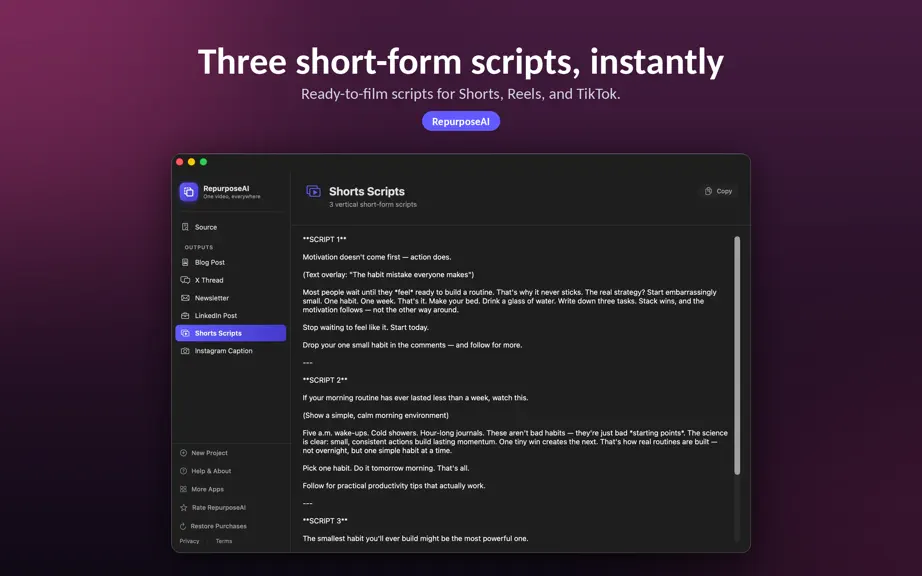This screenshot has width=922, height=576.
Task: Click "The smallest habit you'll ever build" line
Action: 415,538
